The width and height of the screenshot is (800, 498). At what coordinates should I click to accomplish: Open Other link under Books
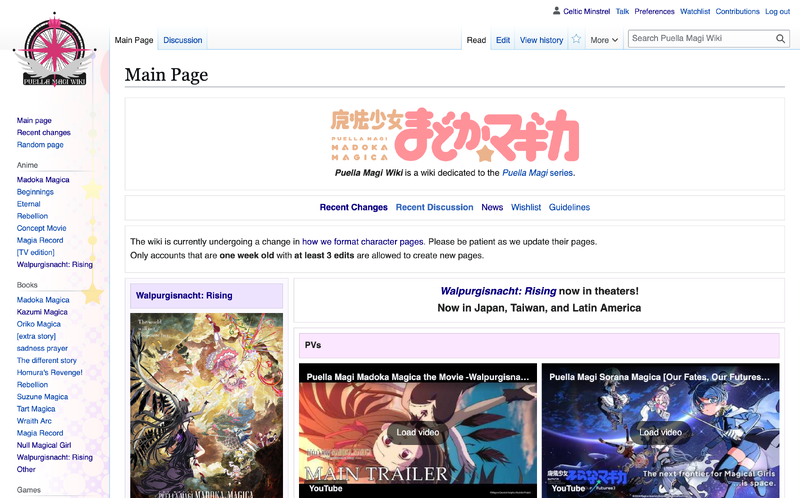click(26, 469)
